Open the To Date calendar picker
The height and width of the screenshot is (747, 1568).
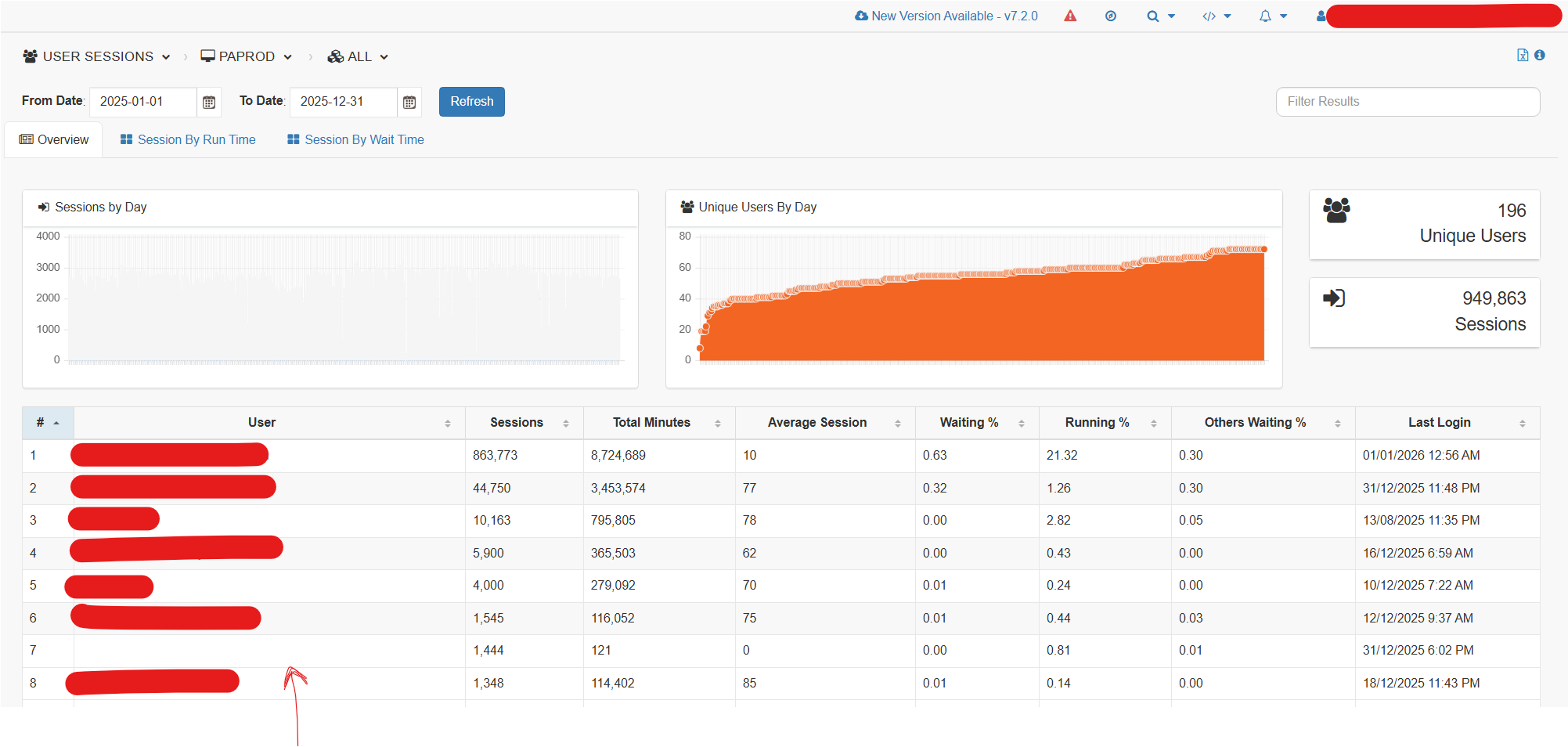click(x=409, y=102)
